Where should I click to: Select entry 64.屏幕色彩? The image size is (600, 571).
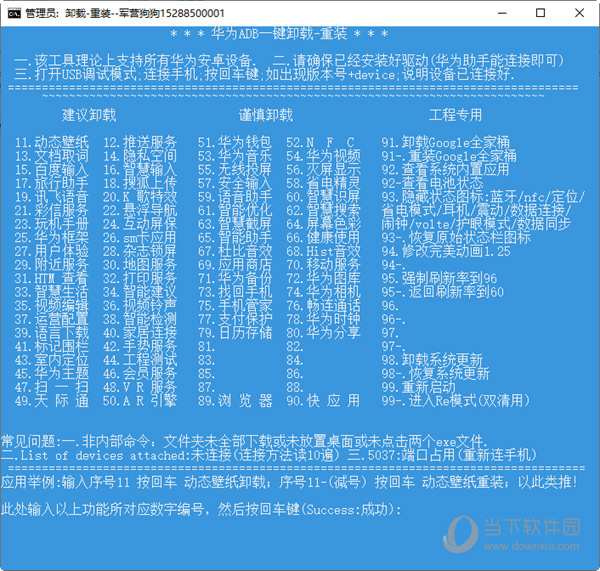[x=323, y=224]
